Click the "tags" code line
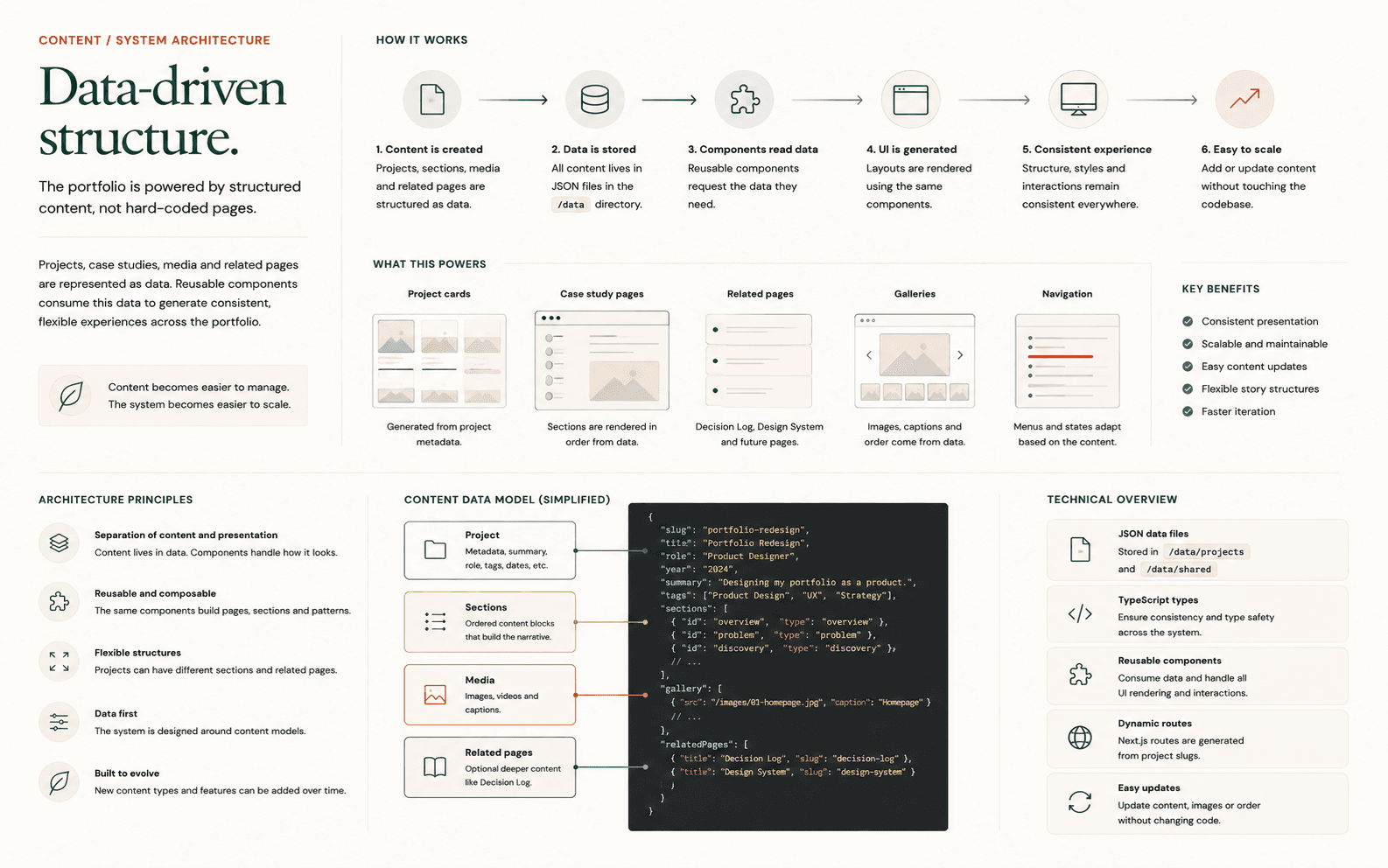Image resolution: width=1388 pixels, height=868 pixels. pyautogui.click(x=779, y=595)
